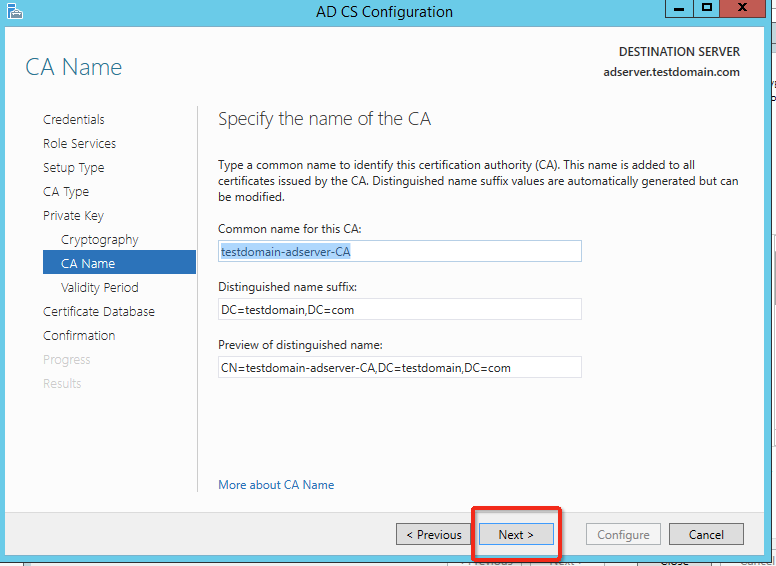Image resolution: width=776 pixels, height=566 pixels.
Task: Go to the Credentials step
Action: [x=74, y=120]
